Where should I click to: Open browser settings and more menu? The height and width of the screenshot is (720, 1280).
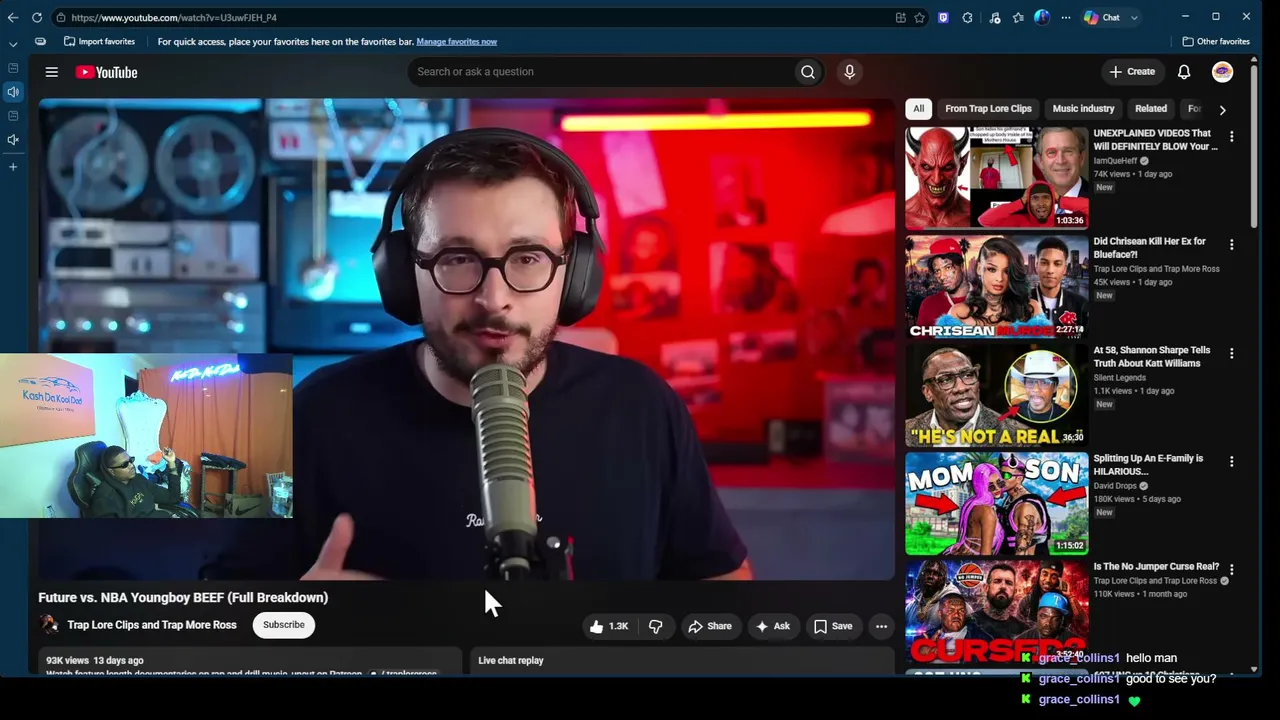pos(1065,17)
